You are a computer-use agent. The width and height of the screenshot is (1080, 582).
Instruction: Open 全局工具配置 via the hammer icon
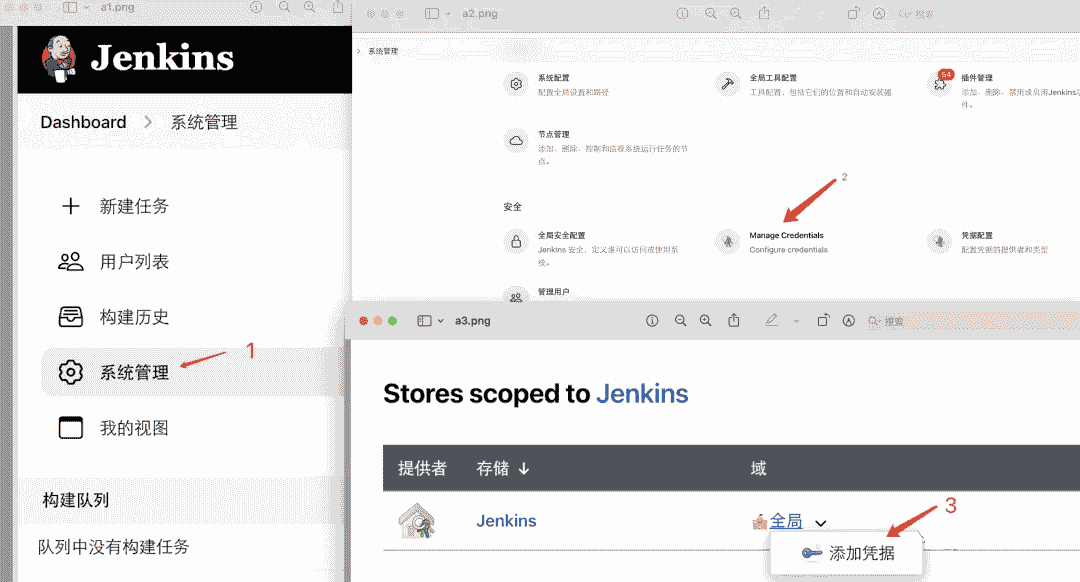pos(728,84)
